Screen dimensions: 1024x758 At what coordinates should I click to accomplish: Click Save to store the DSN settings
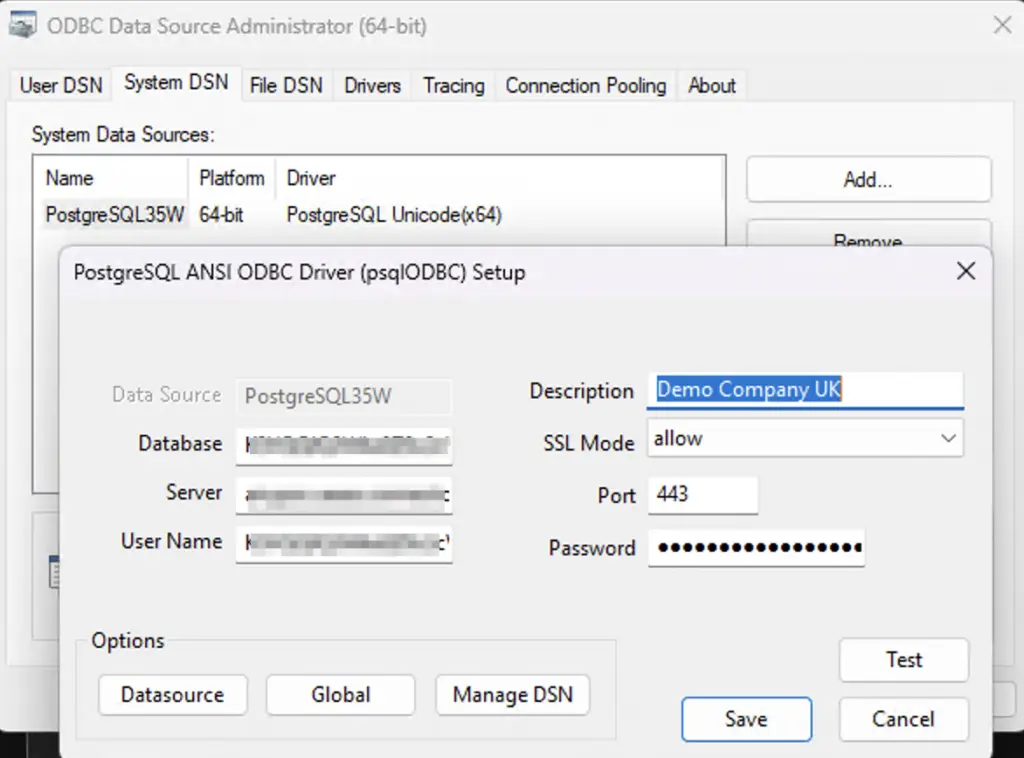click(x=746, y=719)
